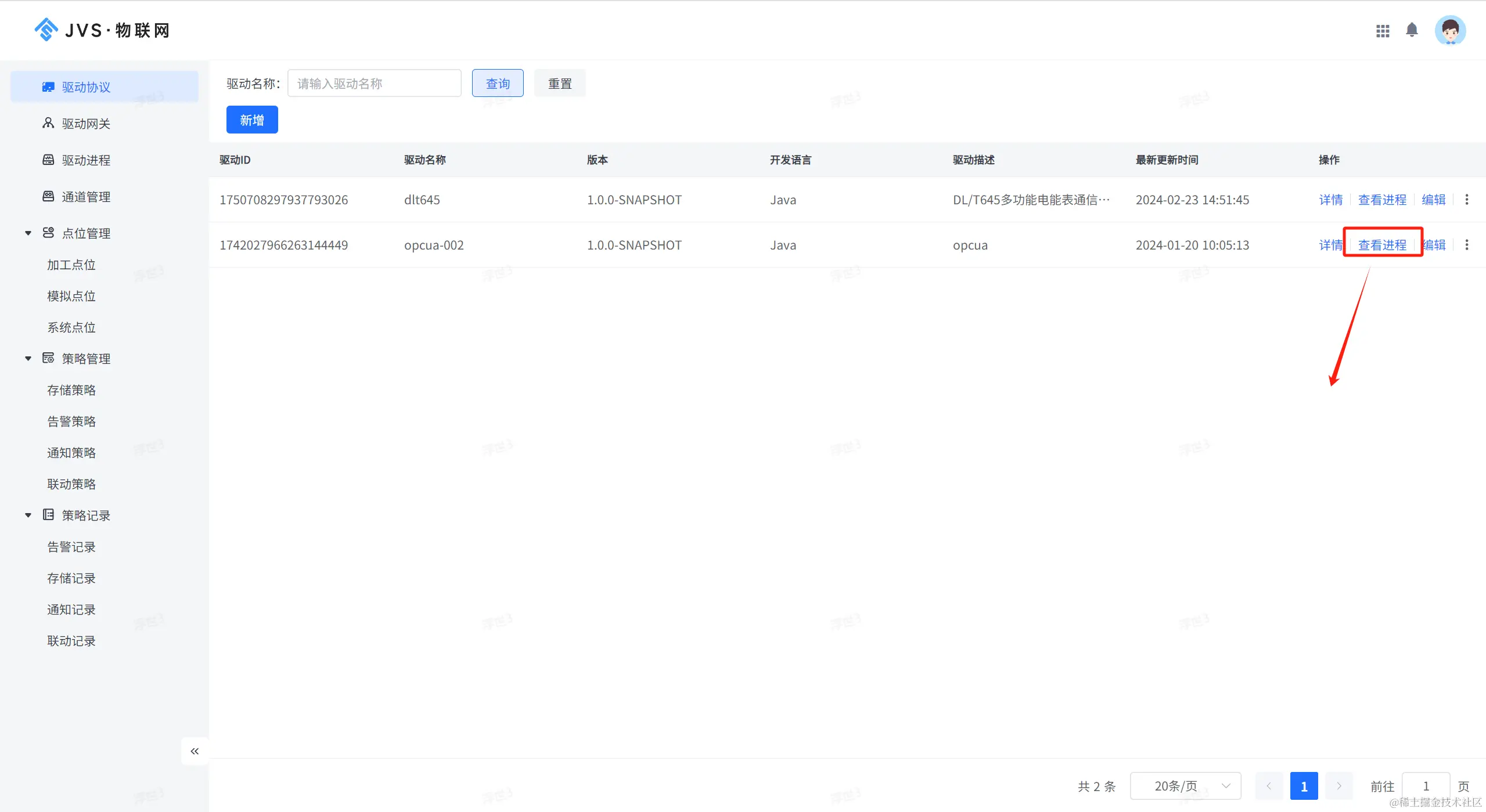Collapse the sidebar with double-chevron icon
Screen dimensions: 1486x812
(195, 751)
